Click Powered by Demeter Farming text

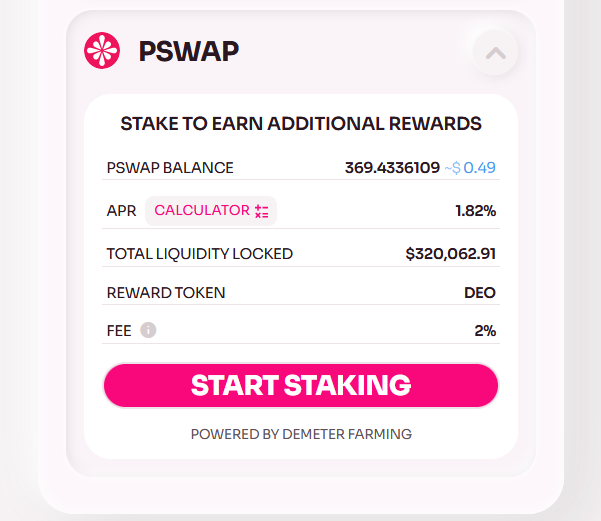[301, 434]
